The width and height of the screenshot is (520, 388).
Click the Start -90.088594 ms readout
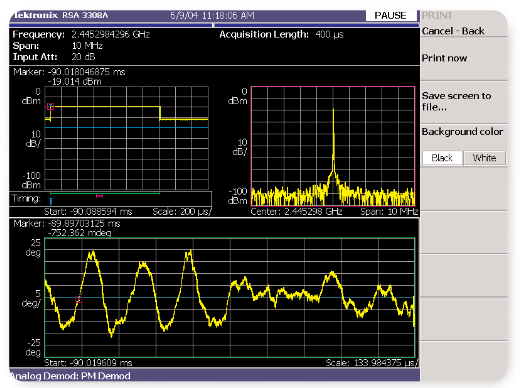click(88, 212)
